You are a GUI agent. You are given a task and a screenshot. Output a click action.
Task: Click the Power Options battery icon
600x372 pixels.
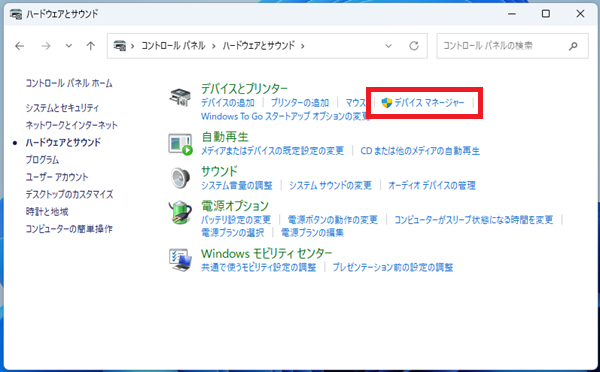point(180,212)
